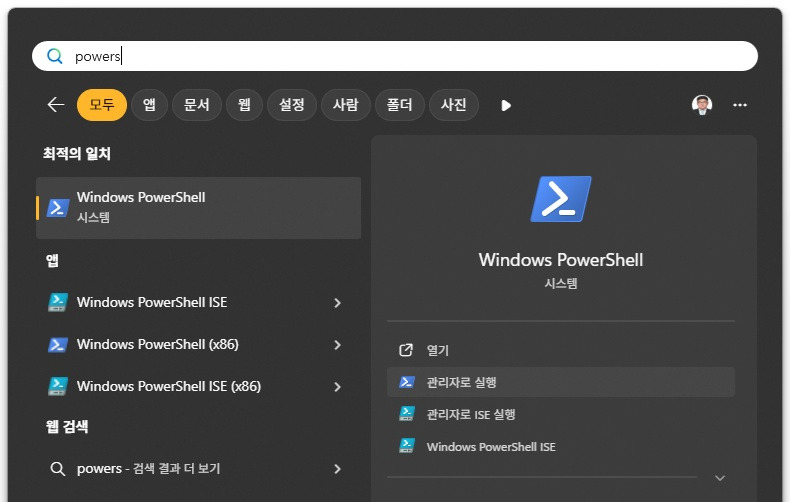The image size is (790, 502).
Task: Click the web search magnifier icon beside powers
Action: (x=57, y=469)
